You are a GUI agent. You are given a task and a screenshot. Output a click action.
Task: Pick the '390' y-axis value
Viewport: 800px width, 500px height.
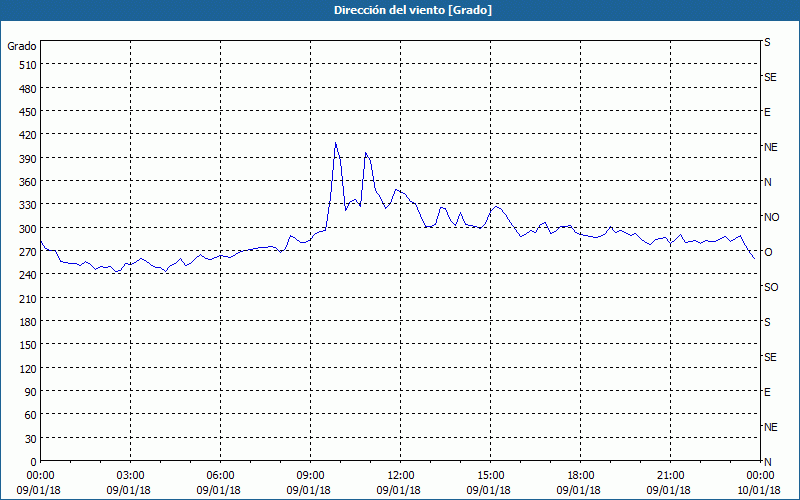pyautogui.click(x=28, y=159)
